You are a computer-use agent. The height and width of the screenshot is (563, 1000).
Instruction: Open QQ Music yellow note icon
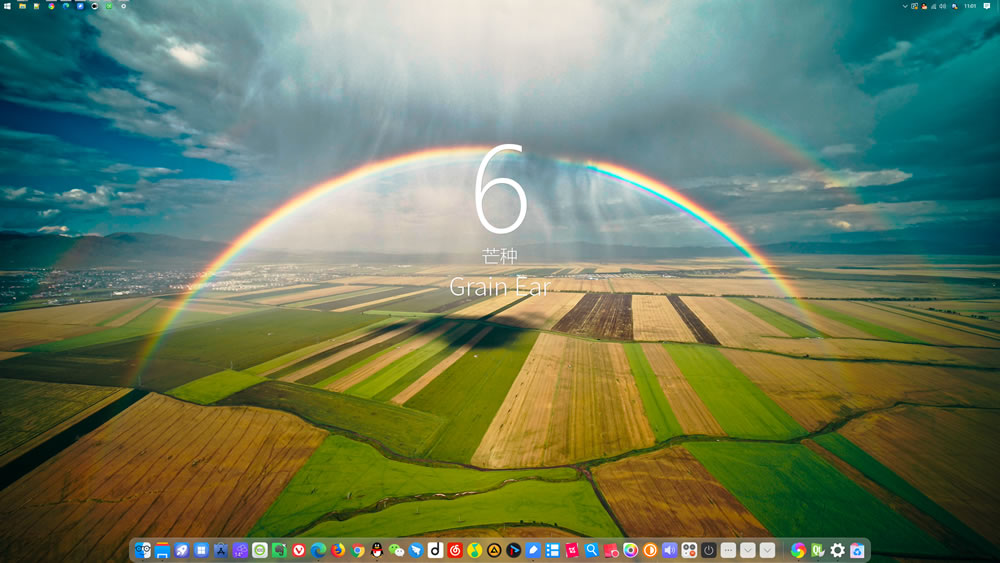coord(474,550)
